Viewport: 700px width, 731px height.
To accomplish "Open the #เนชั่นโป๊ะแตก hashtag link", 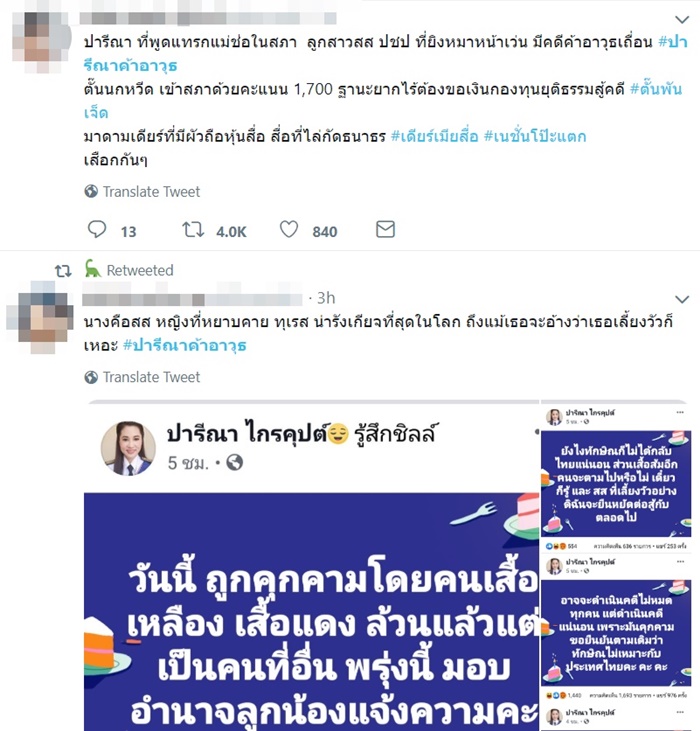I will coord(535,136).
